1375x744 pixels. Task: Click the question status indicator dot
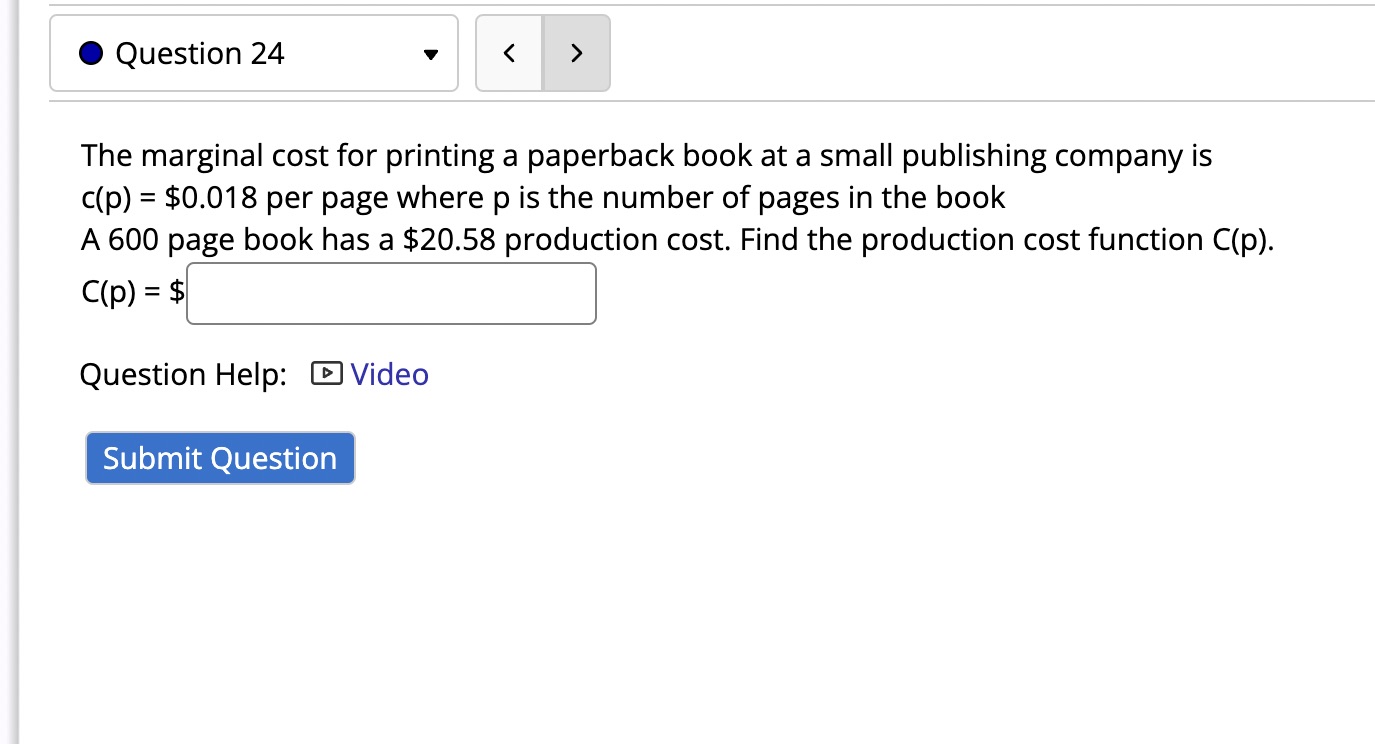[92, 53]
